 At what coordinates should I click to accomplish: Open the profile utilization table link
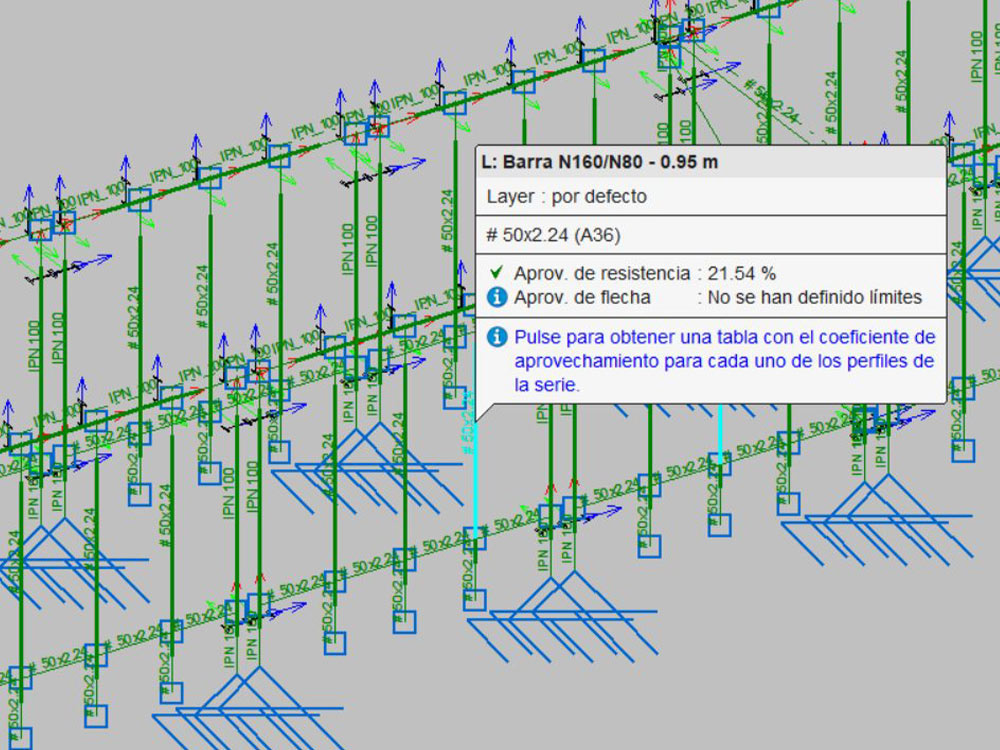pos(724,360)
